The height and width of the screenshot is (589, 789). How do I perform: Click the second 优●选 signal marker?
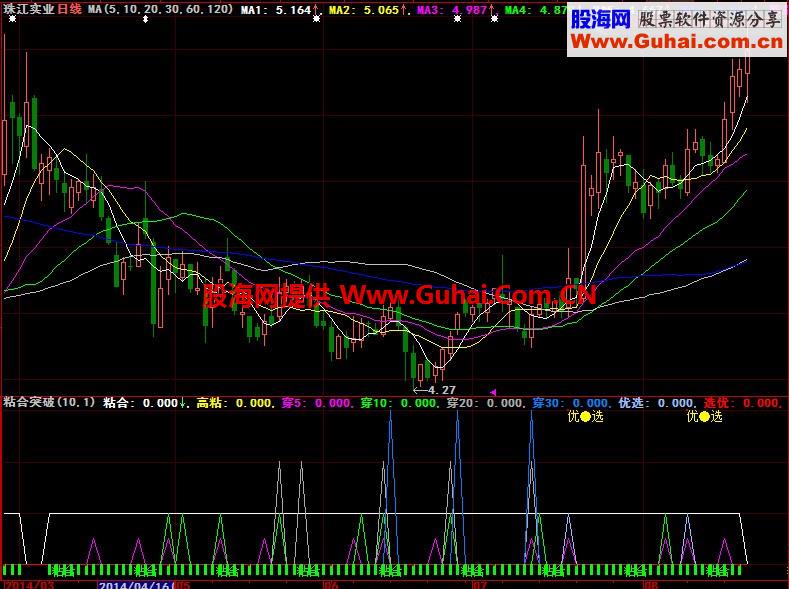(x=704, y=416)
